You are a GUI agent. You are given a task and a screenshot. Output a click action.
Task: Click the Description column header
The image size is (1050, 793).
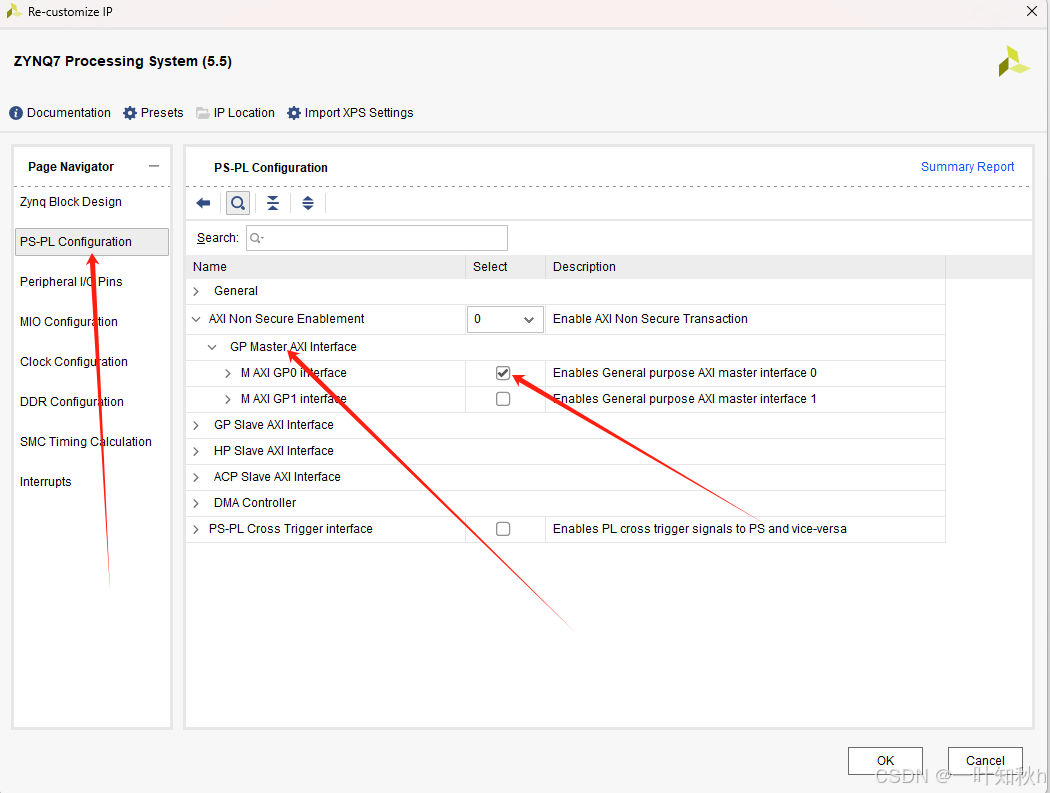[x=745, y=267]
